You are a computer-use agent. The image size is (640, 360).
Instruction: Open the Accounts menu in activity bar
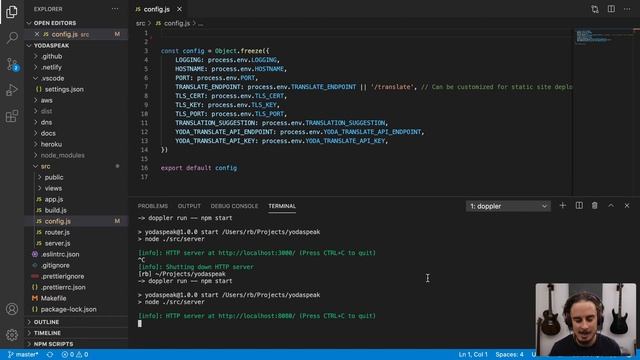[x=12, y=309]
